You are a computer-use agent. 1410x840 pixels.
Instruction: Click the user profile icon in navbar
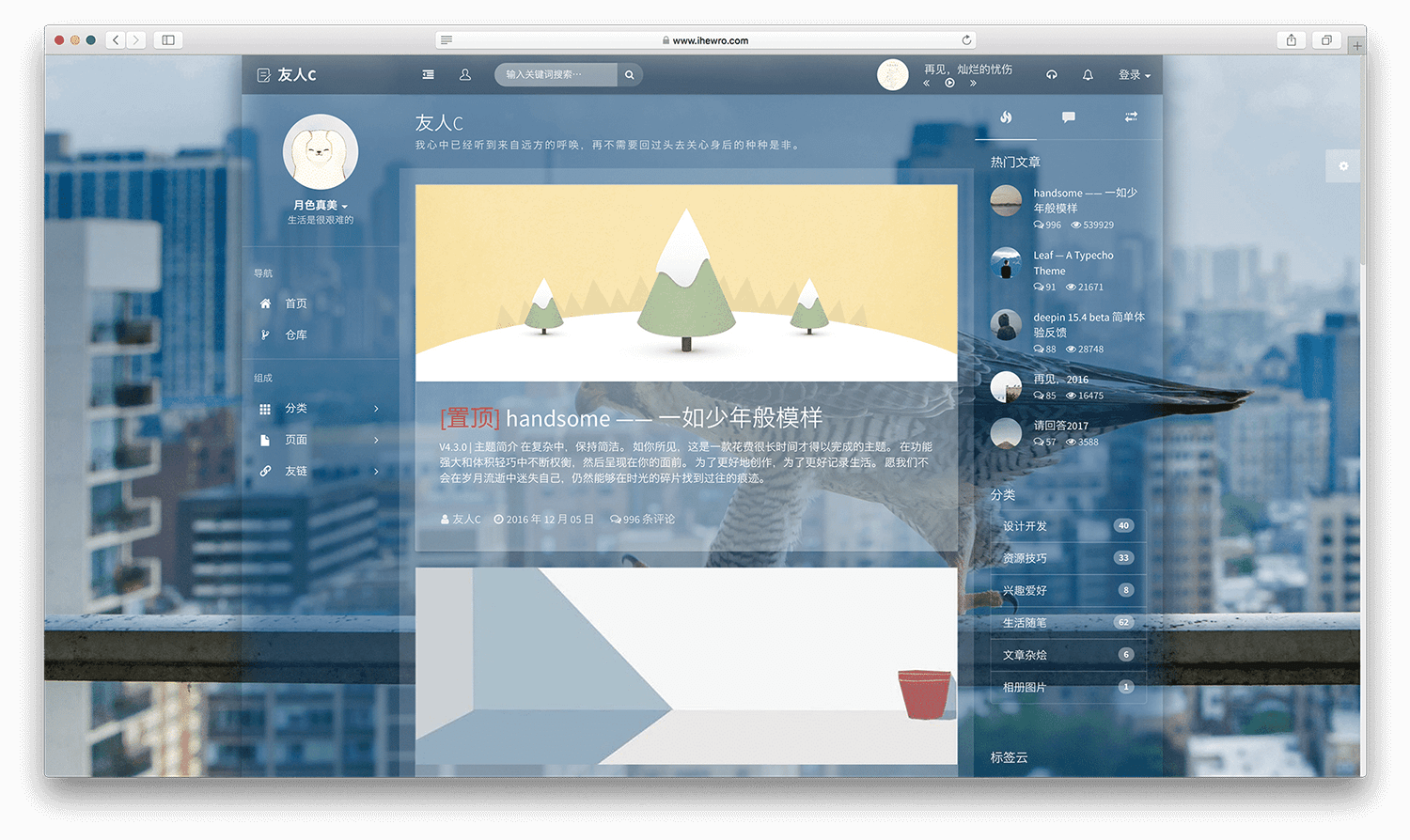(465, 74)
